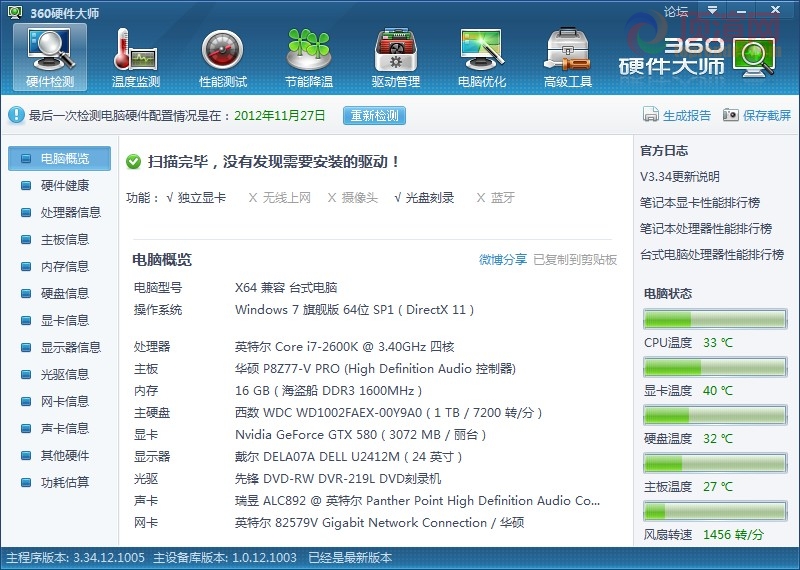The width and height of the screenshot is (800, 570).
Task: Click the 已经是最新版本 status text
Action: (350, 558)
